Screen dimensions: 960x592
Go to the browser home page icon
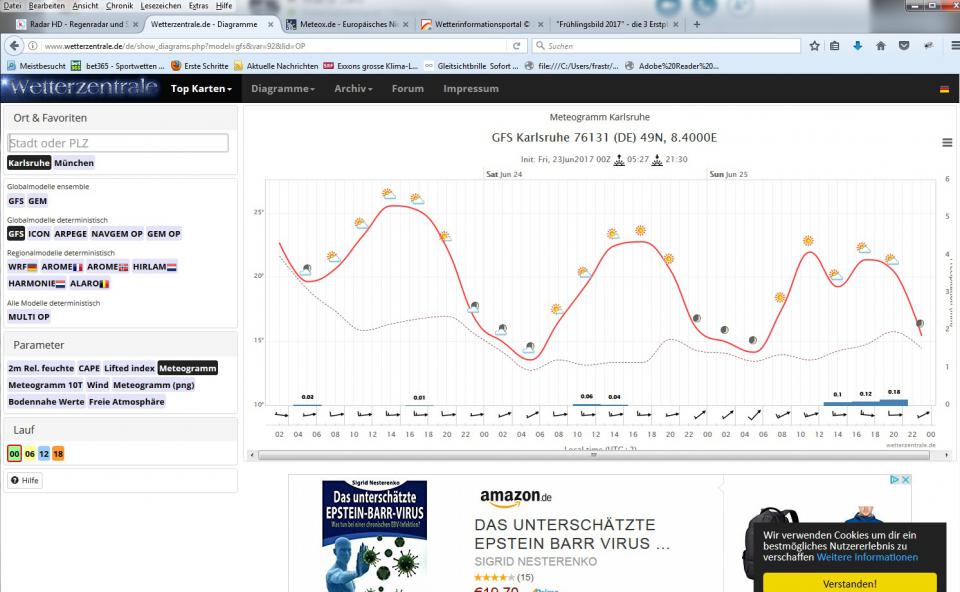(880, 46)
